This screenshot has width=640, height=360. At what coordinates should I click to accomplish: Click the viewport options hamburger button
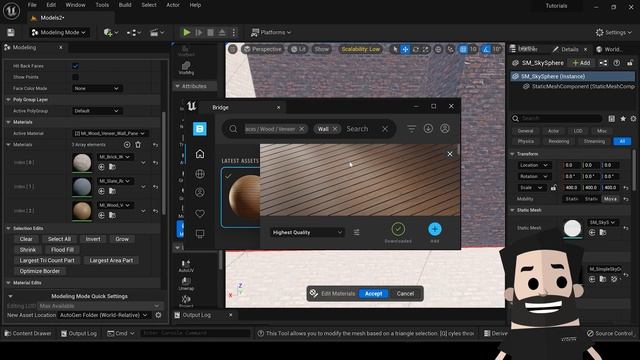(233, 49)
